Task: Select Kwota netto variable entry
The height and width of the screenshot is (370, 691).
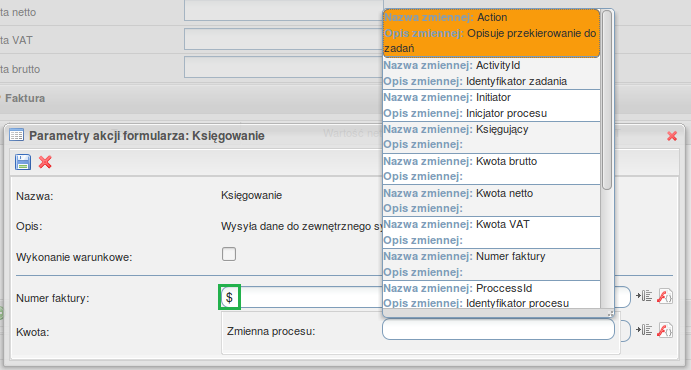Action: click(491, 201)
